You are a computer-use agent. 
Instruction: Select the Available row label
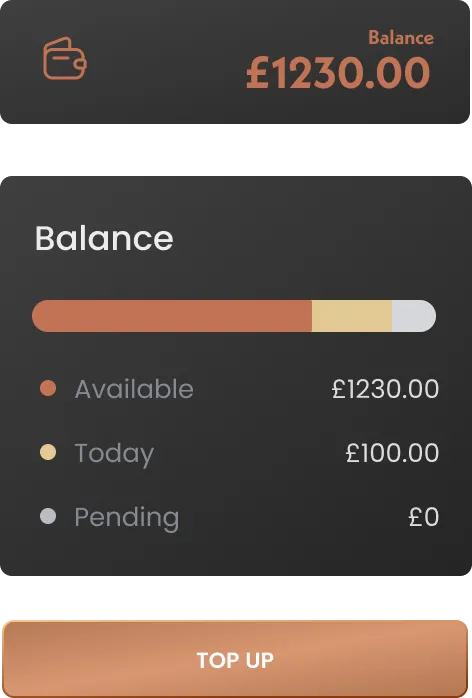point(134,389)
